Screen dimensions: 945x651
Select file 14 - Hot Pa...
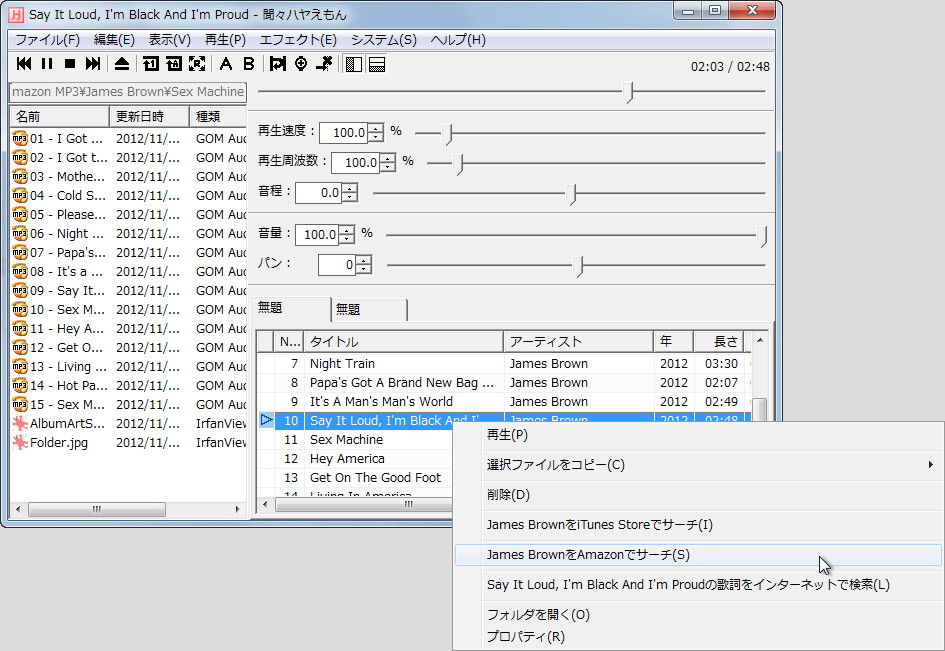coord(59,386)
